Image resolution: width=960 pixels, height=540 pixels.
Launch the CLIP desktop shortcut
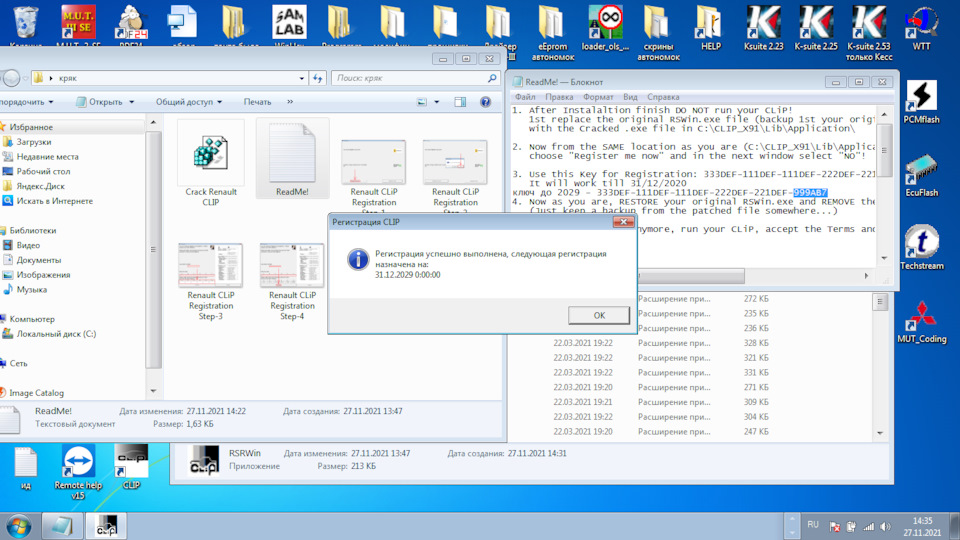[x=131, y=467]
